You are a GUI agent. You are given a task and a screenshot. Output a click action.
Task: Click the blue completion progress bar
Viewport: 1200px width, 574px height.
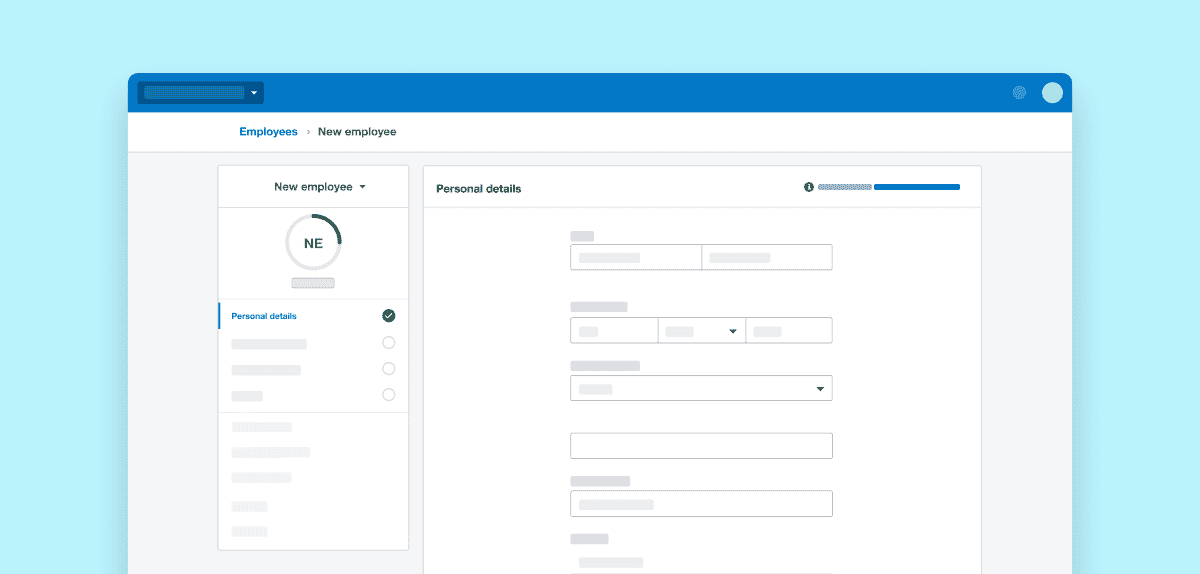pyautogui.click(x=917, y=187)
